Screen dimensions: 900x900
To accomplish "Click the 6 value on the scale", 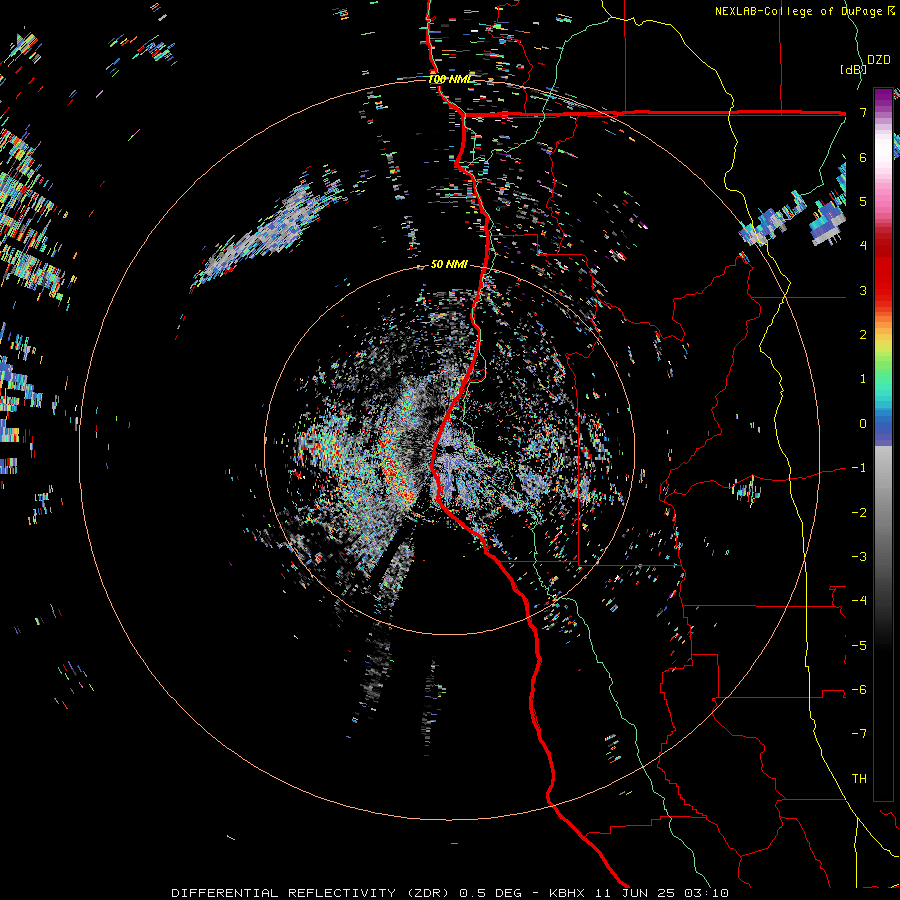I will point(863,157).
